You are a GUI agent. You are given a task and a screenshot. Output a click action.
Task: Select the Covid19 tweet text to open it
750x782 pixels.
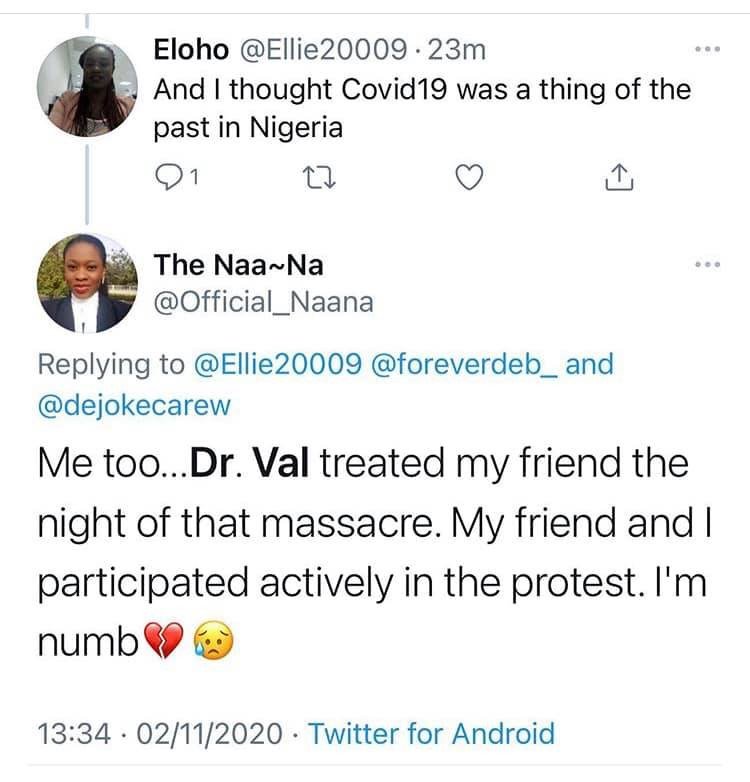click(x=422, y=109)
